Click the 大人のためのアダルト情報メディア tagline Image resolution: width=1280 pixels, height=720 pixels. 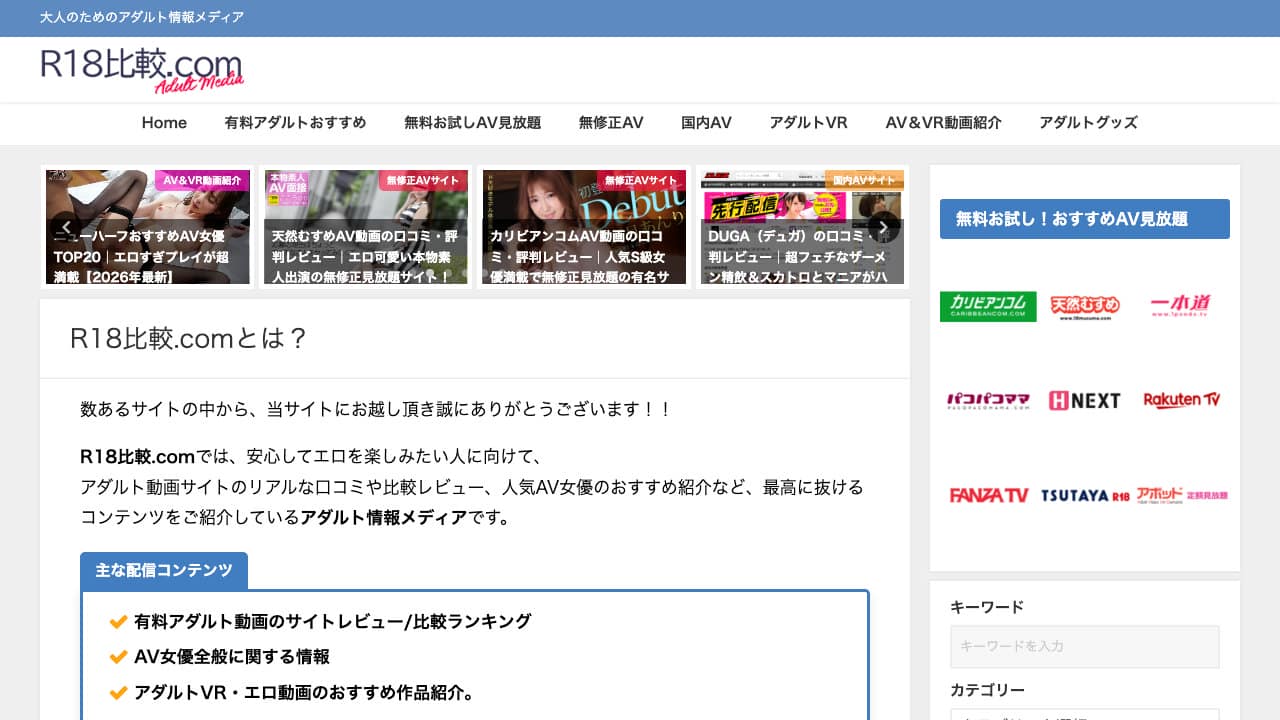(x=142, y=17)
